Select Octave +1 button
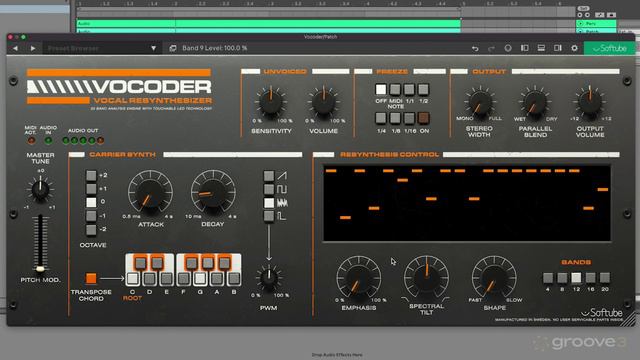640x360 pixels. [x=91, y=189]
